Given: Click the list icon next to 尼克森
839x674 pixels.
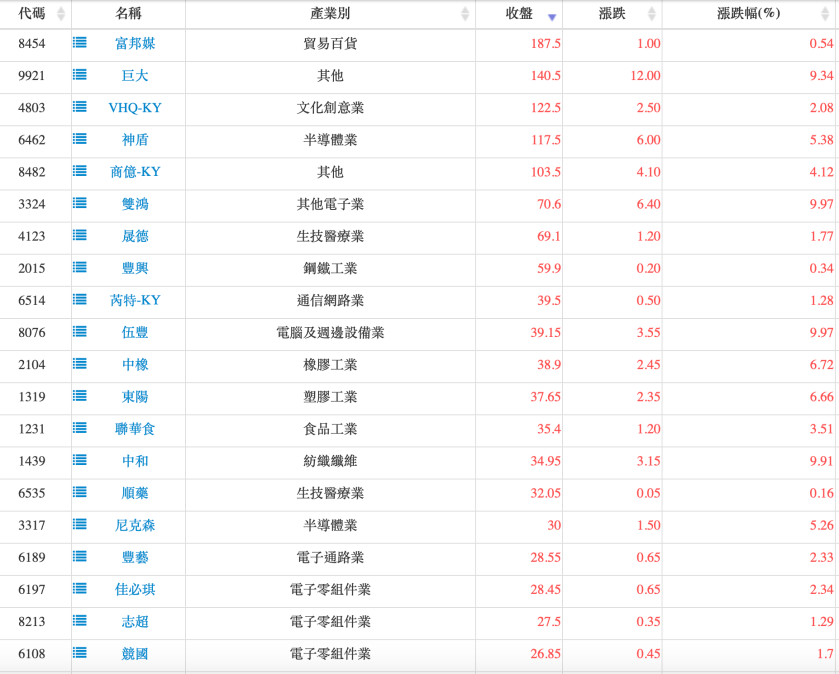Looking at the screenshot, I should click(x=80, y=524).
